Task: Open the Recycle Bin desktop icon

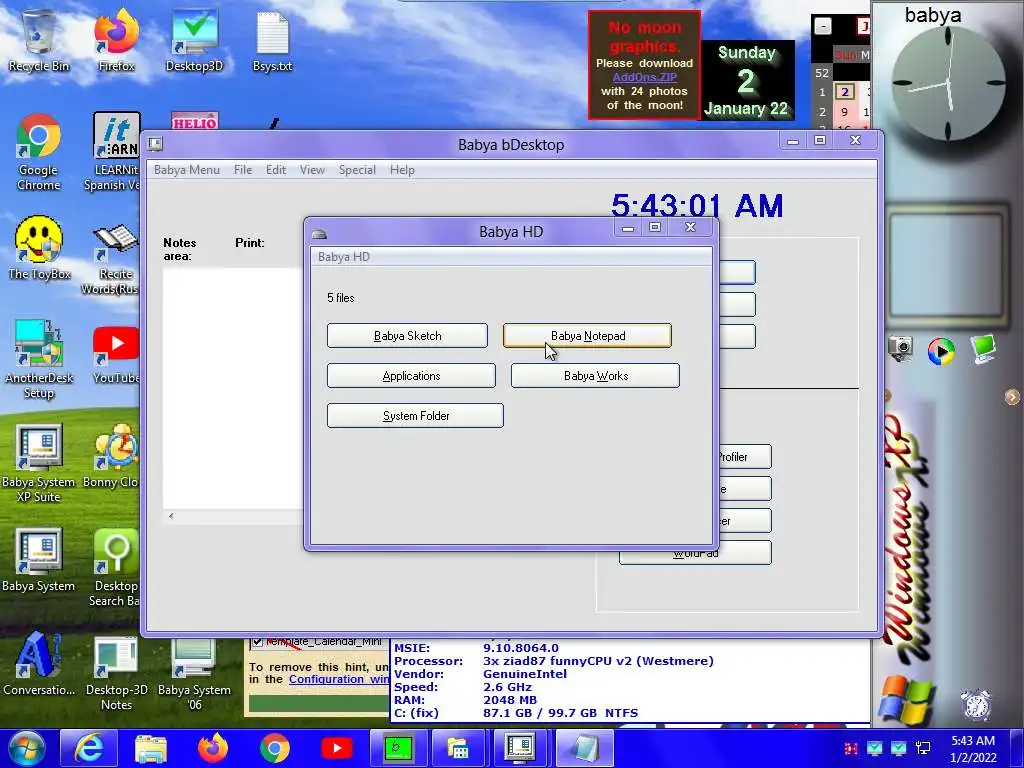Action: coord(39,40)
